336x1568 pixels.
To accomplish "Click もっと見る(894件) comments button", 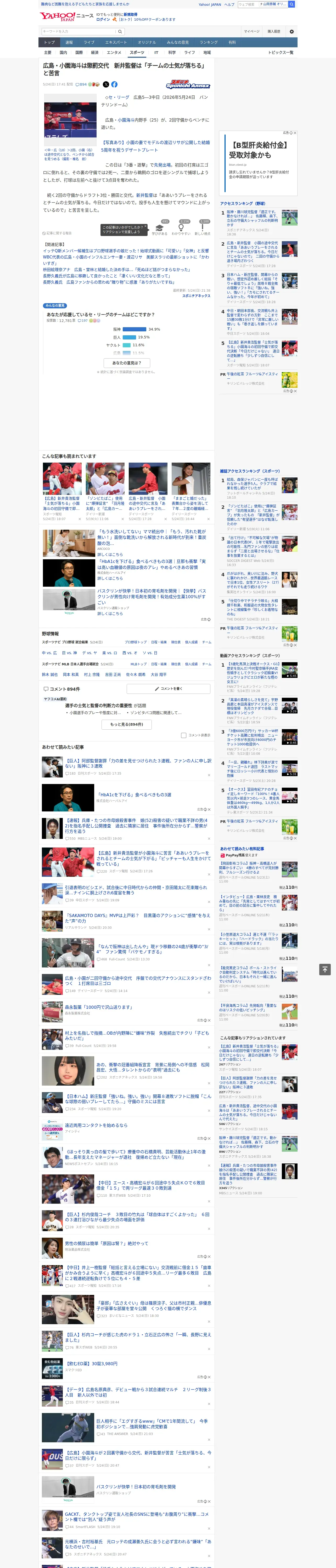I will click(127, 724).
